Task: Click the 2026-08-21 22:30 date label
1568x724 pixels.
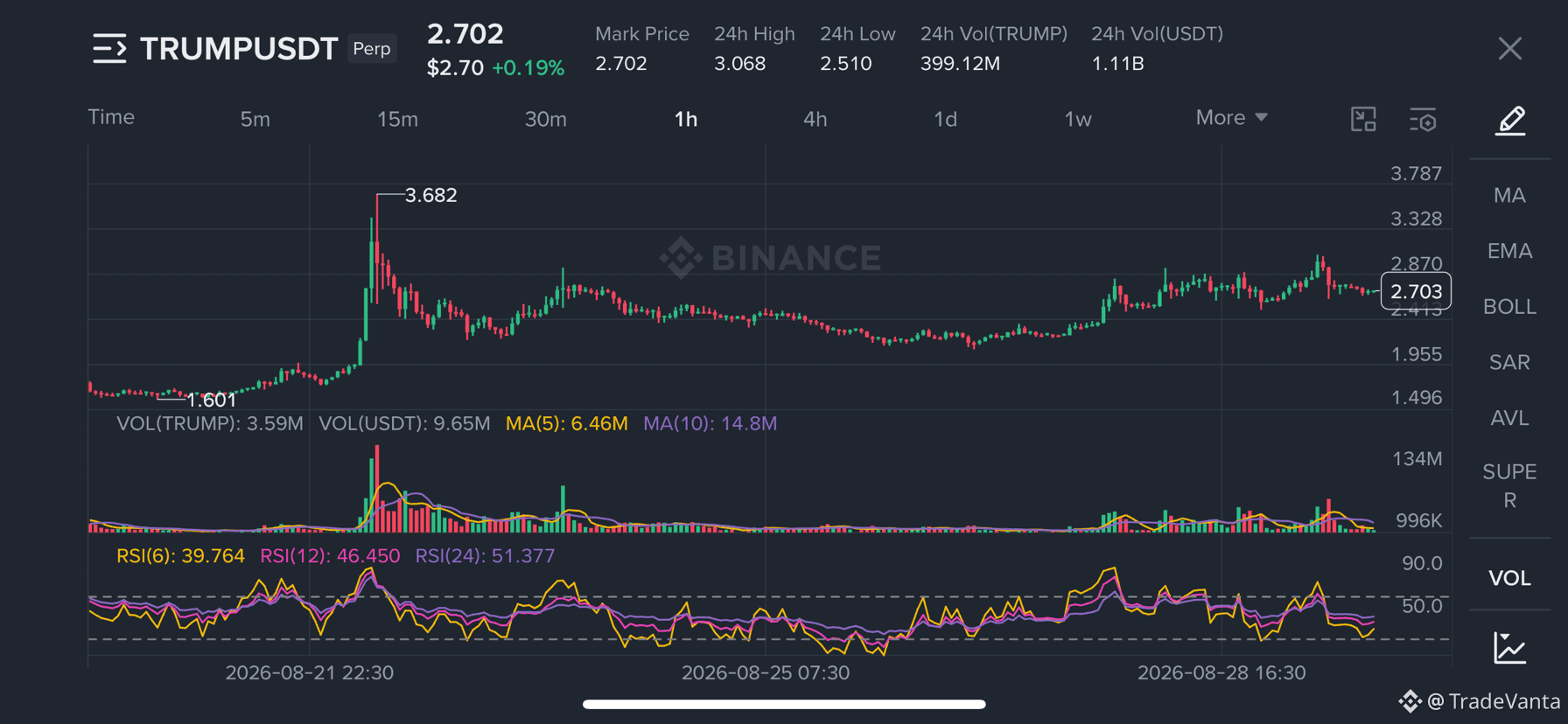Action: pos(310,672)
